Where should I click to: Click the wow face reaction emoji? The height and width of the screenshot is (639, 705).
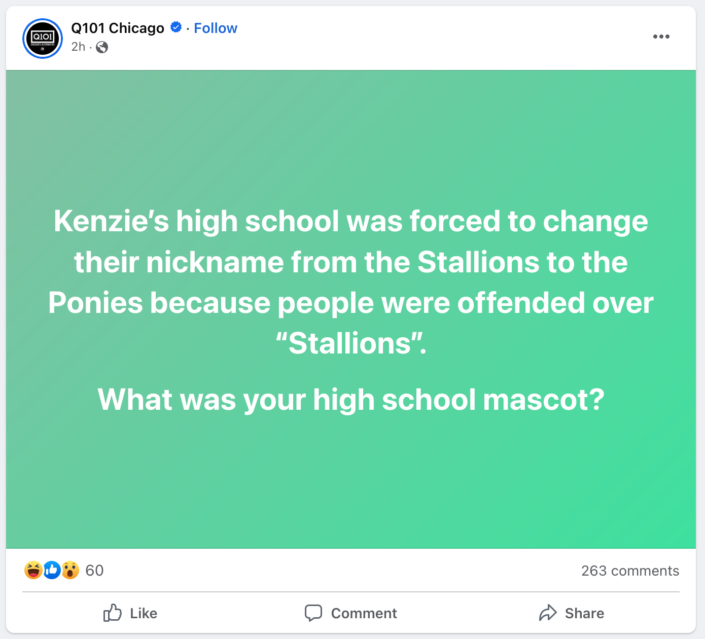pyautogui.click(x=69, y=571)
